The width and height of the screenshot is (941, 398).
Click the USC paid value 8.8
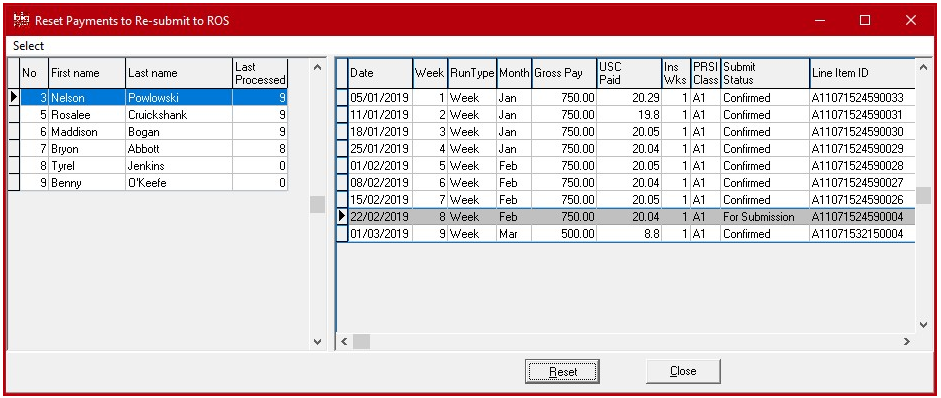coord(629,234)
